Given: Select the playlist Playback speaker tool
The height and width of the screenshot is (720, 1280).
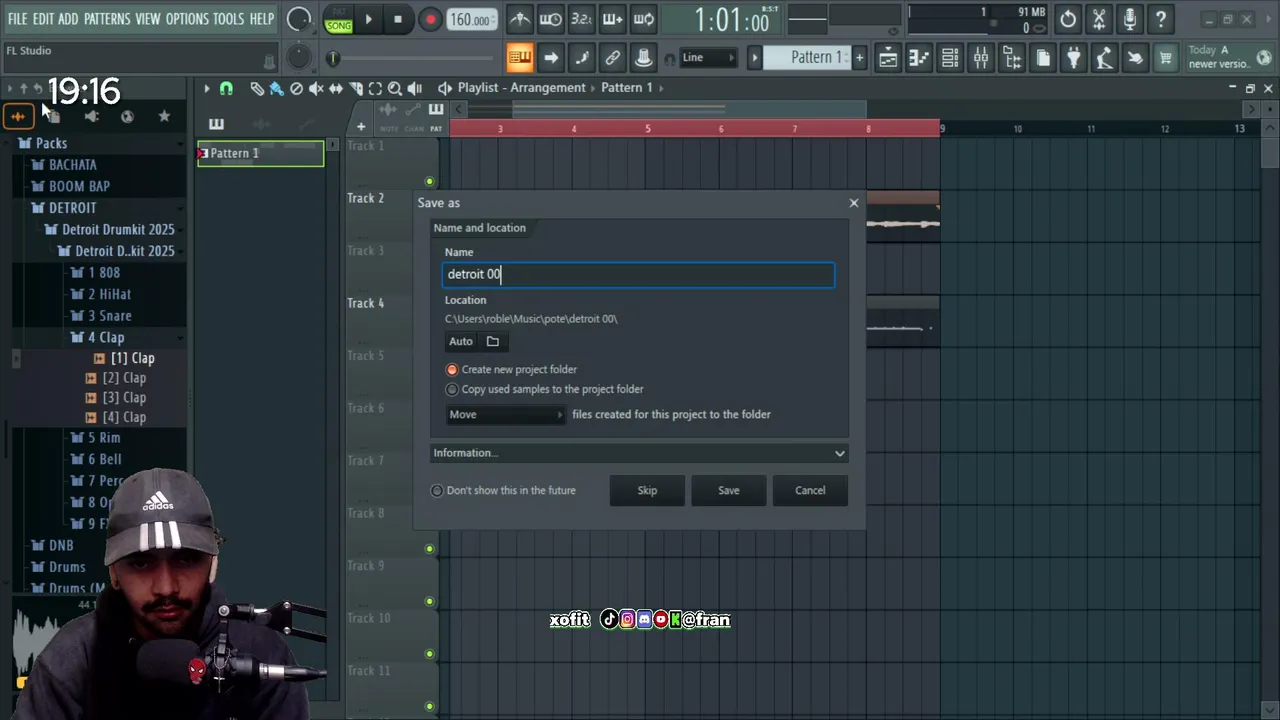Looking at the screenshot, I should 415,88.
